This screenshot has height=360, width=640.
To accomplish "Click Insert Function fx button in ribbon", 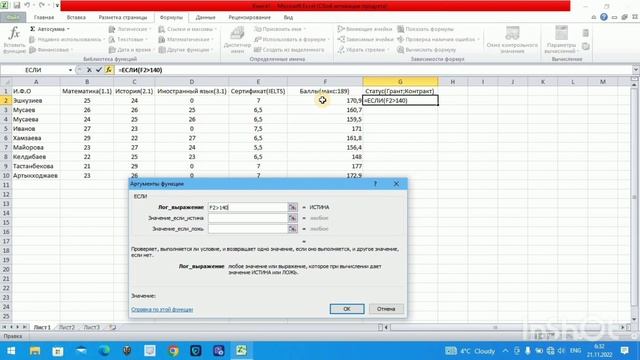I will tap(14, 40).
